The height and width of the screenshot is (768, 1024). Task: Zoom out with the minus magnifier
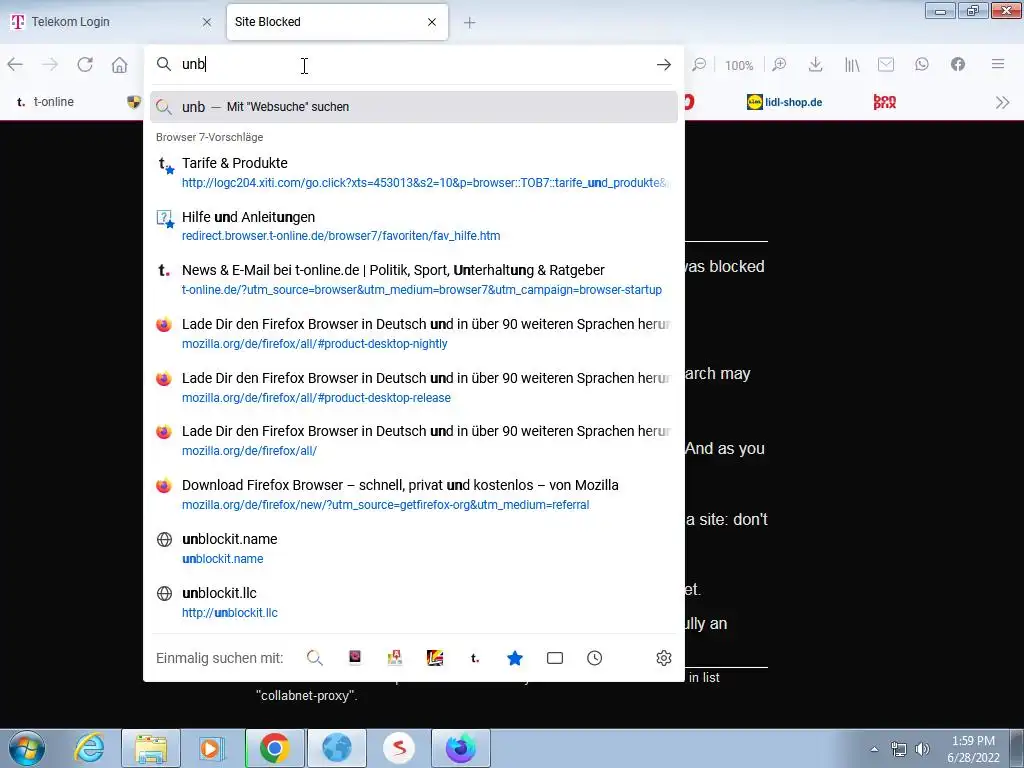(x=699, y=64)
